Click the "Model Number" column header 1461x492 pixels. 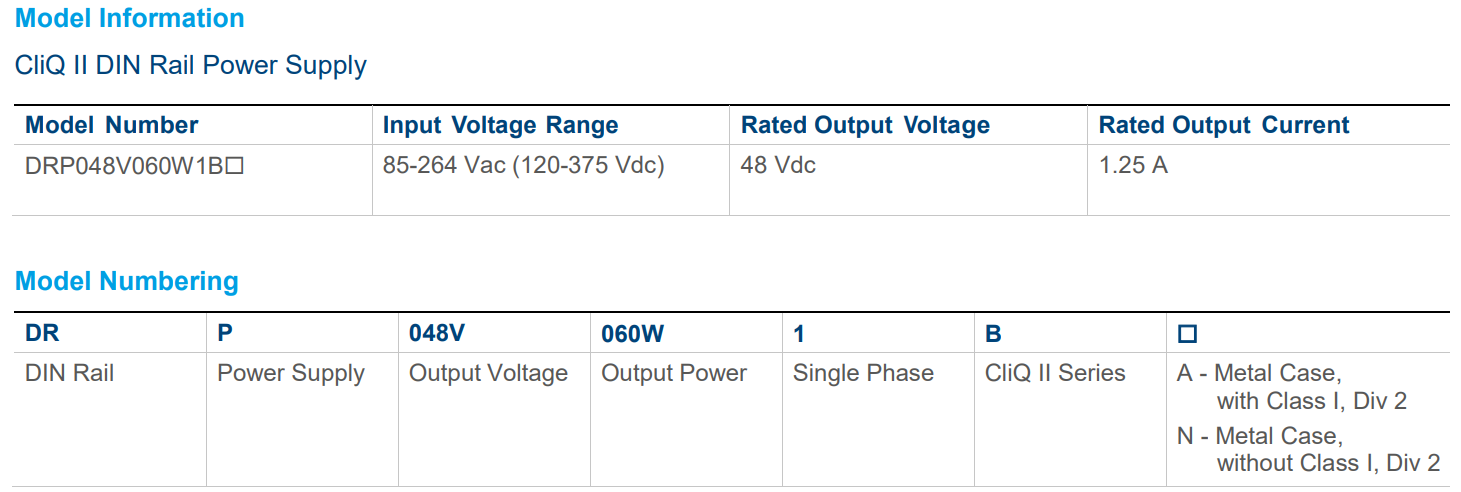pos(112,125)
